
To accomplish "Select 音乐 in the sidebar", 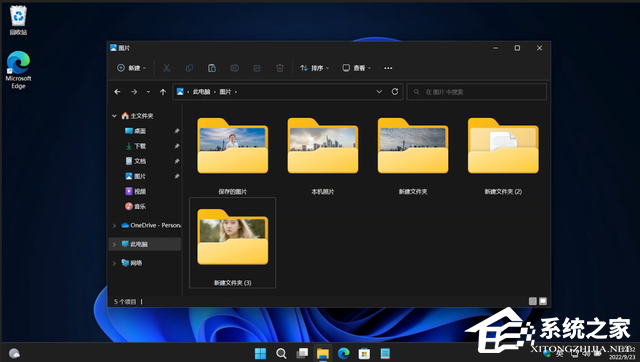I will point(136,207).
